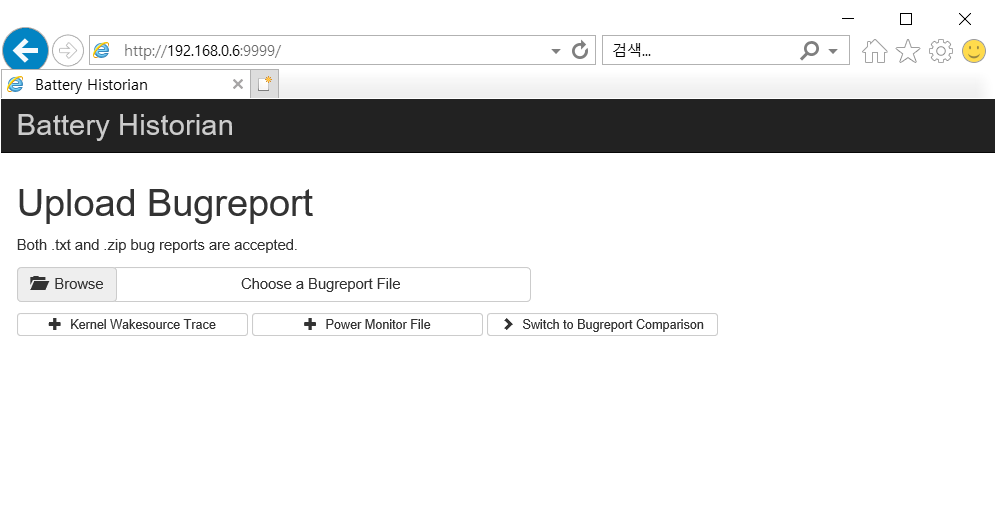Viewport: 996px width, 524px height.
Task: Click the forward navigation arrow
Action: [x=68, y=50]
